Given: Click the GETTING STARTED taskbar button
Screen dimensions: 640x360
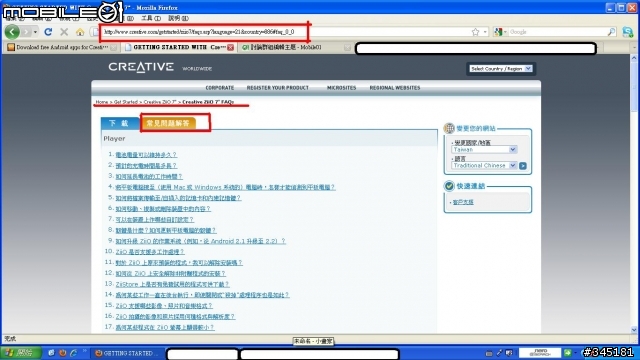Looking at the screenshot, I should 128,353.
